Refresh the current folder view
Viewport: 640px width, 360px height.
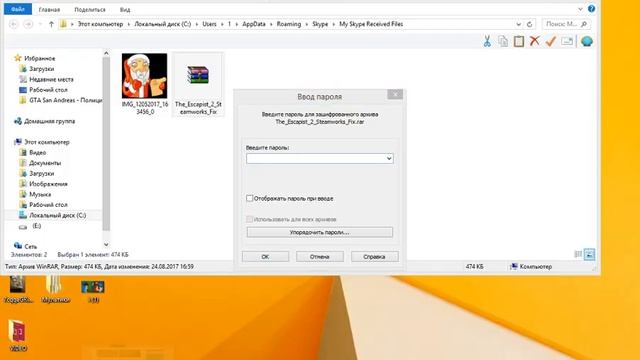(529, 24)
